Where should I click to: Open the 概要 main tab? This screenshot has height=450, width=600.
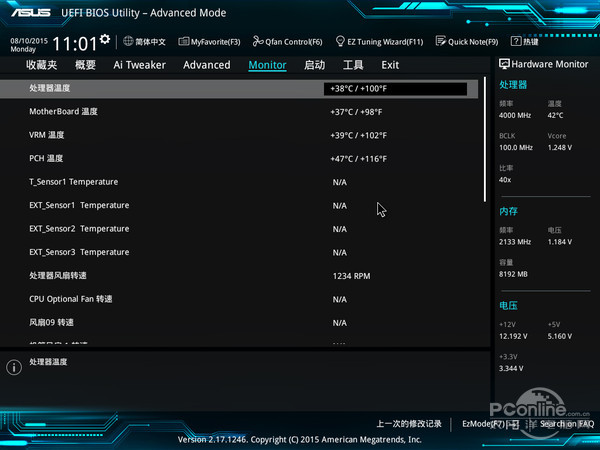(x=85, y=65)
